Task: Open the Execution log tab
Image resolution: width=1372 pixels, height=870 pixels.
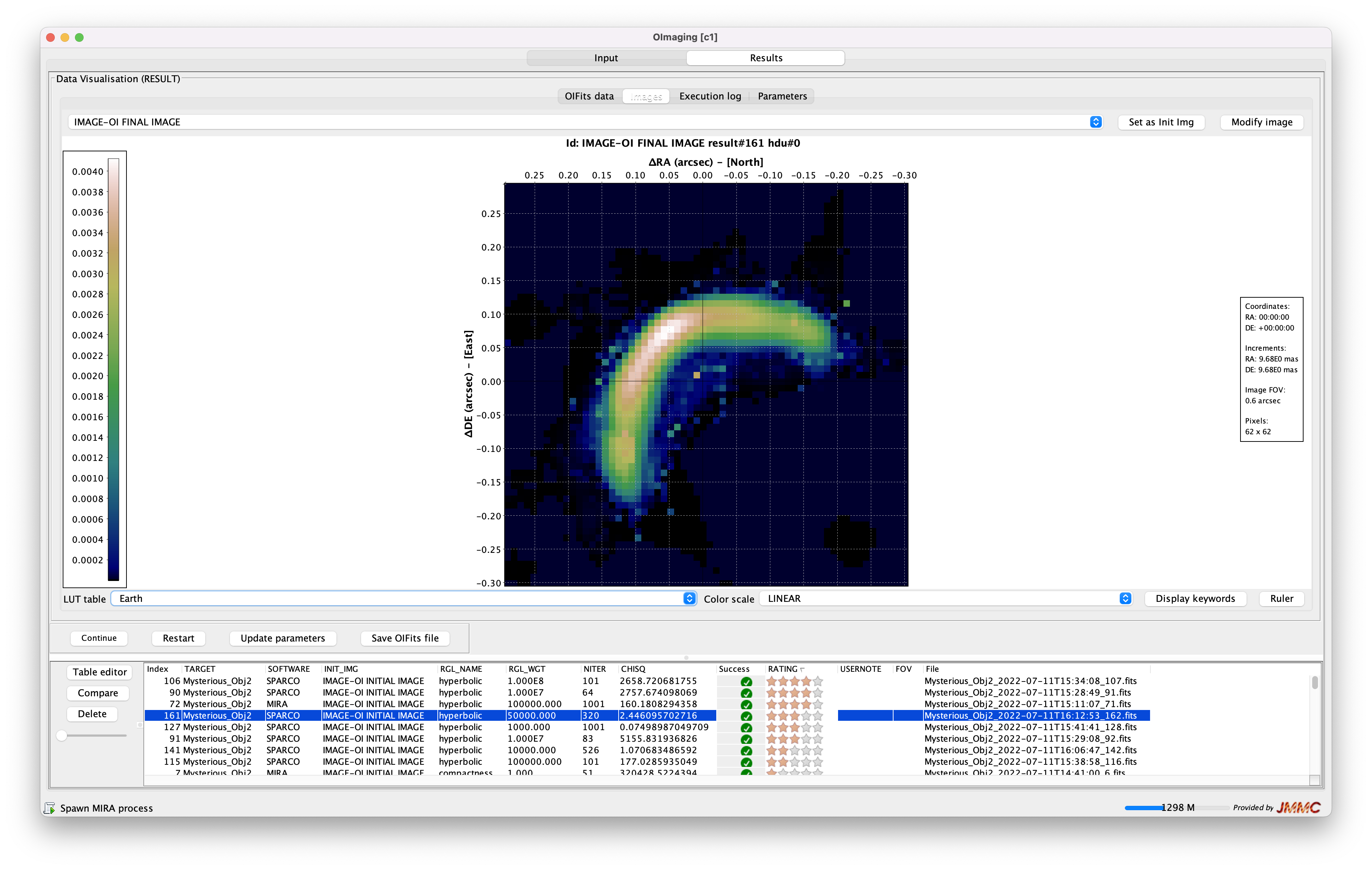Action: pos(710,96)
